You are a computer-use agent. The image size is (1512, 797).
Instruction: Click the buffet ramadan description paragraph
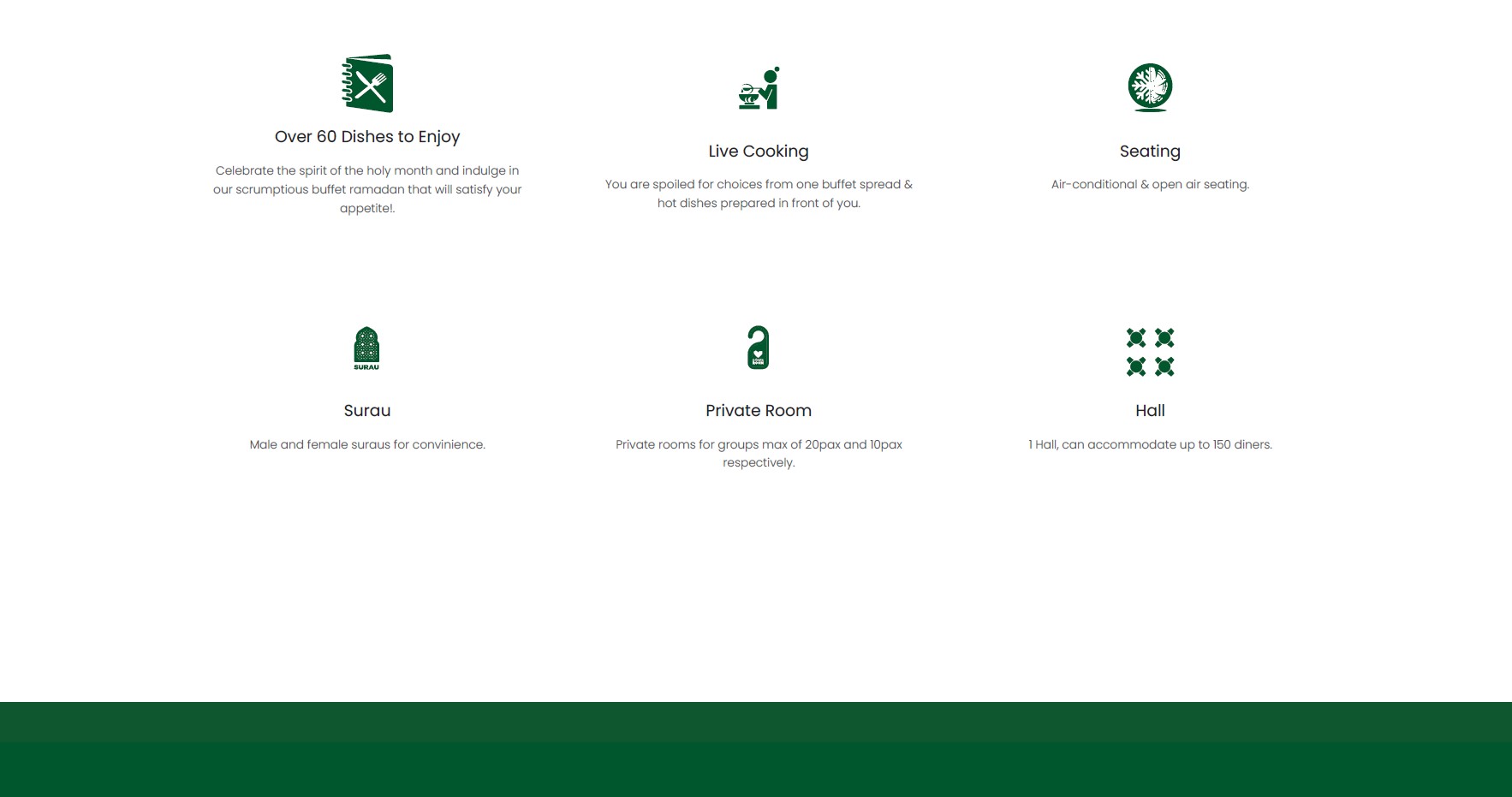[x=367, y=189]
